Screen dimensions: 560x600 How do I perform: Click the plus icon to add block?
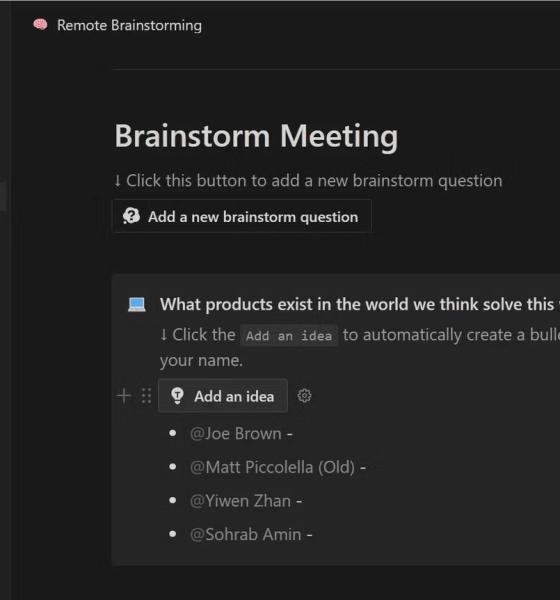click(x=124, y=396)
